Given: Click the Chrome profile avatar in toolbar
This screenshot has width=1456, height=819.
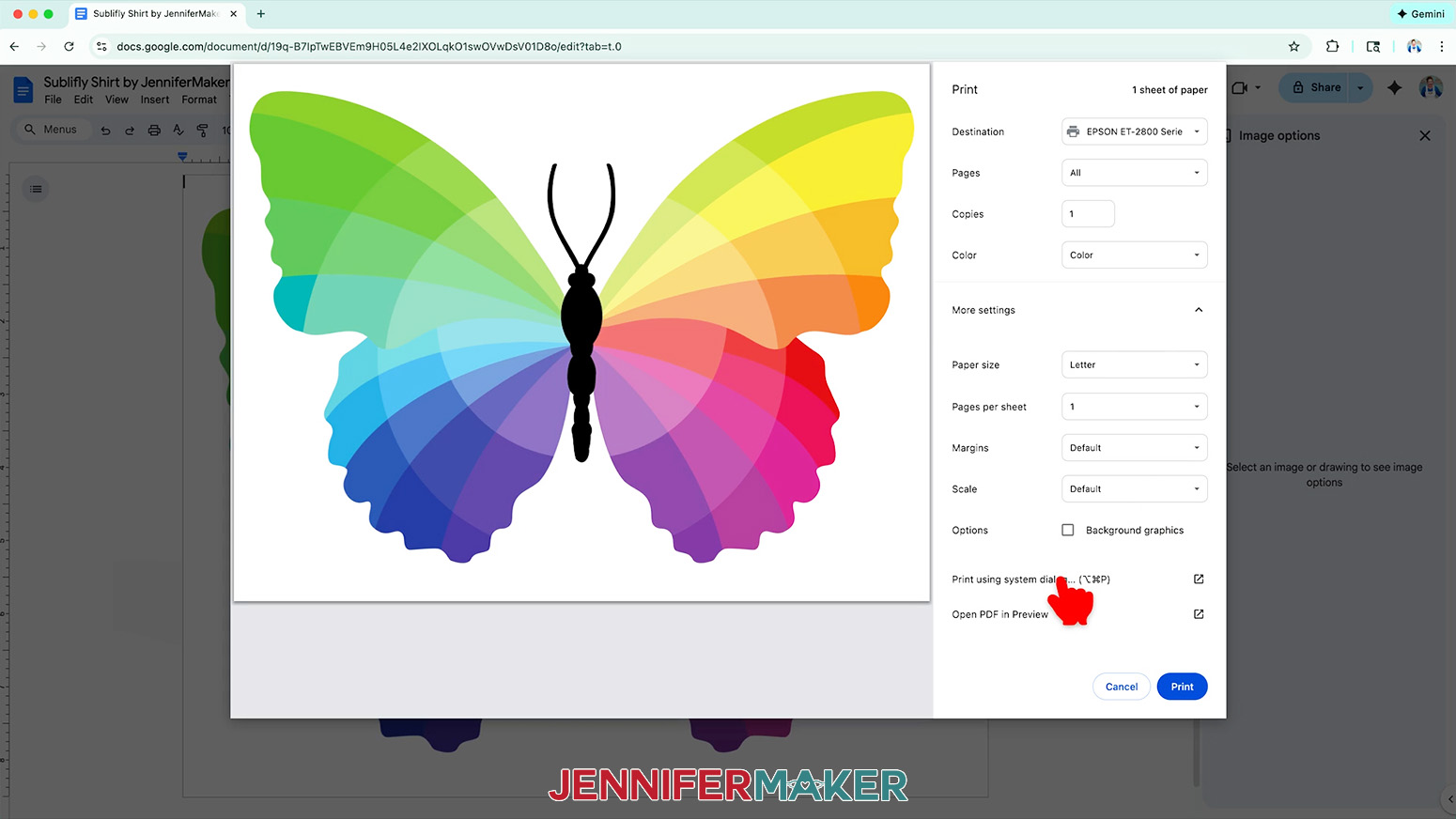Looking at the screenshot, I should click(x=1414, y=46).
